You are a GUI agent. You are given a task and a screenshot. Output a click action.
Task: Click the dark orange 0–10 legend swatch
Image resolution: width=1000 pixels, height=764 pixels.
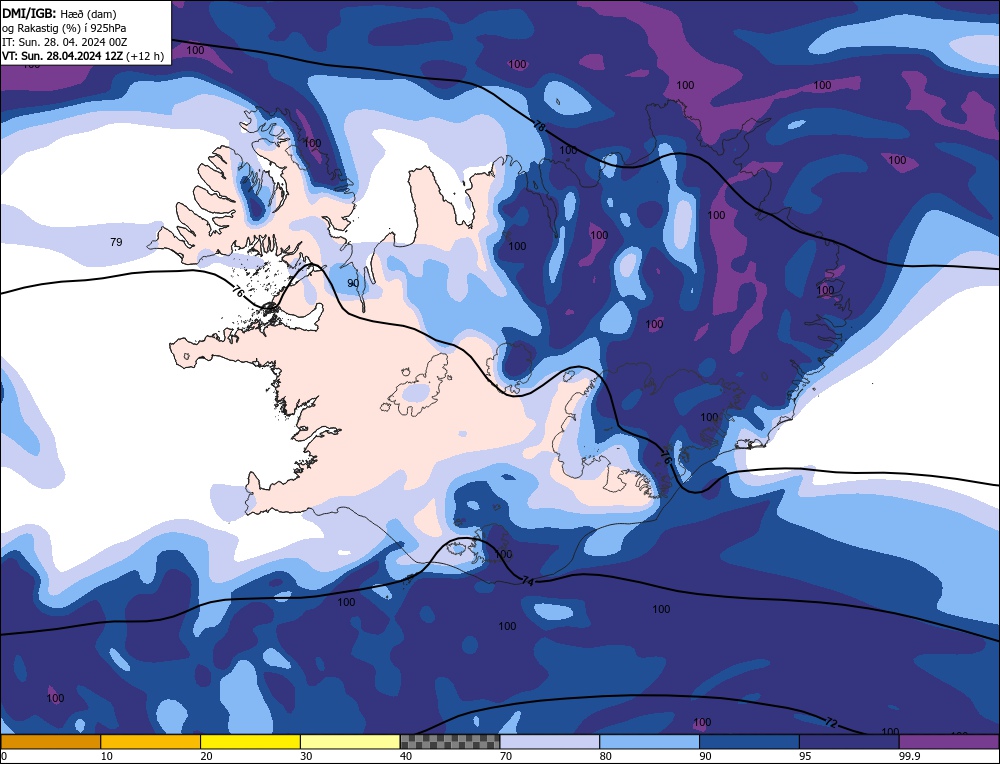point(50,741)
